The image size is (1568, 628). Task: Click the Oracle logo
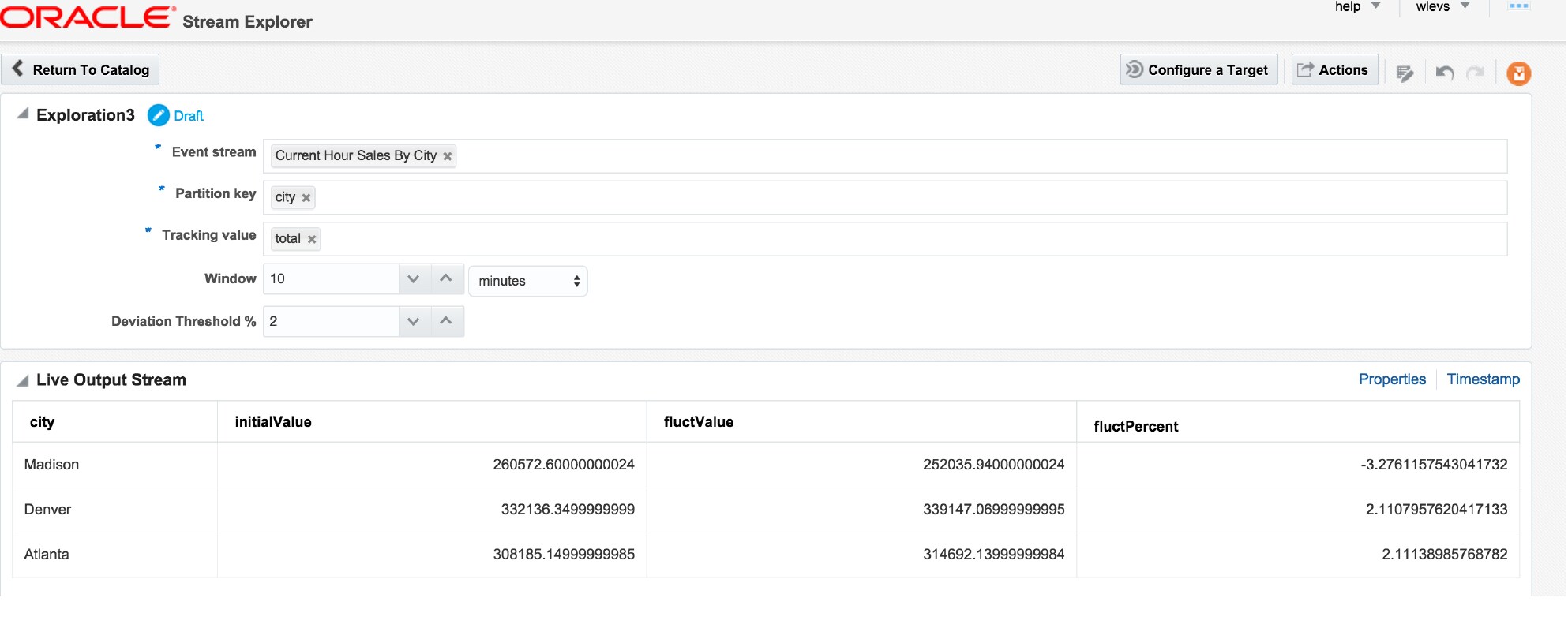(x=87, y=17)
